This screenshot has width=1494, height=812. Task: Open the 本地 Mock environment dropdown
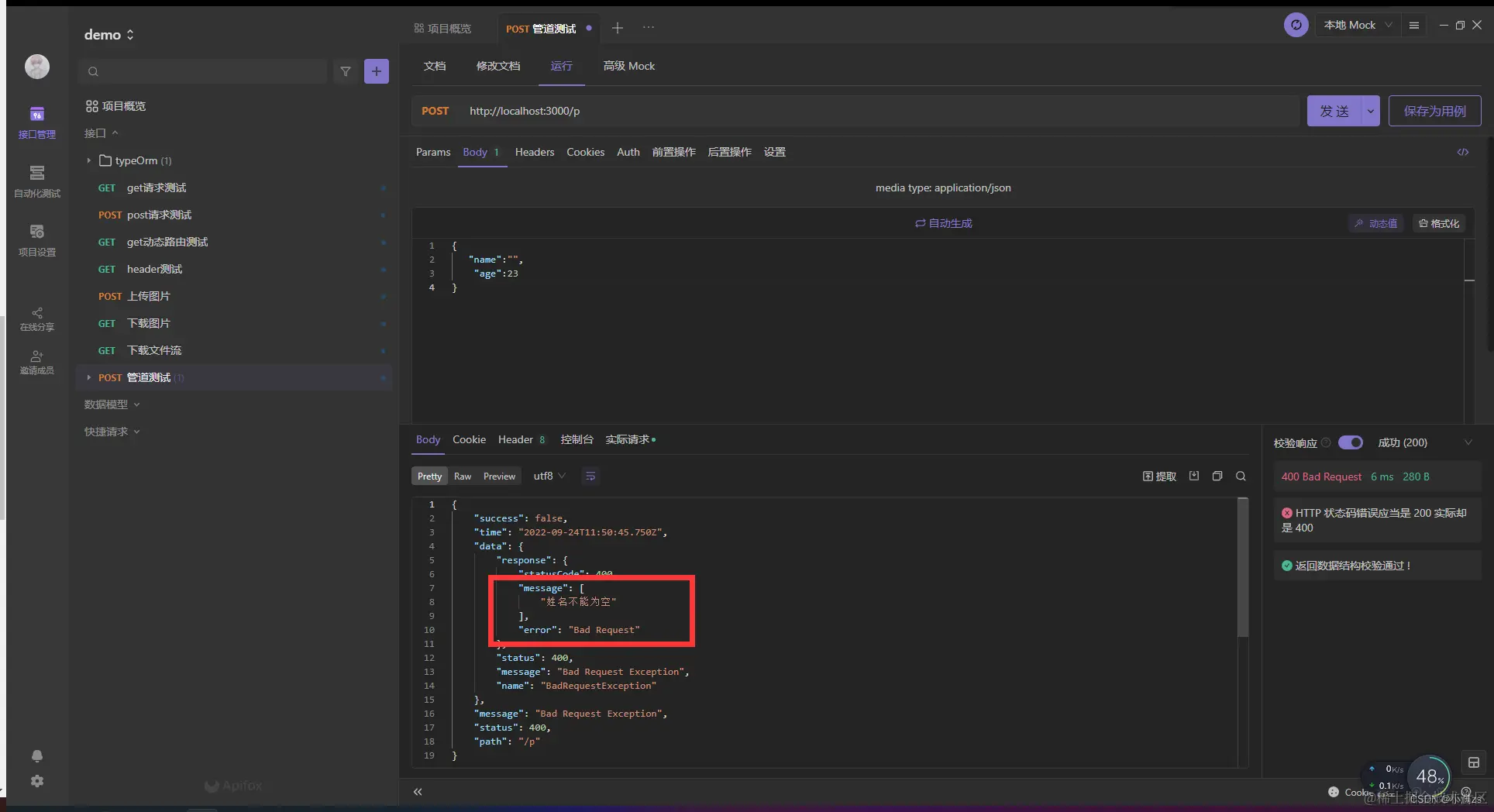(1358, 25)
